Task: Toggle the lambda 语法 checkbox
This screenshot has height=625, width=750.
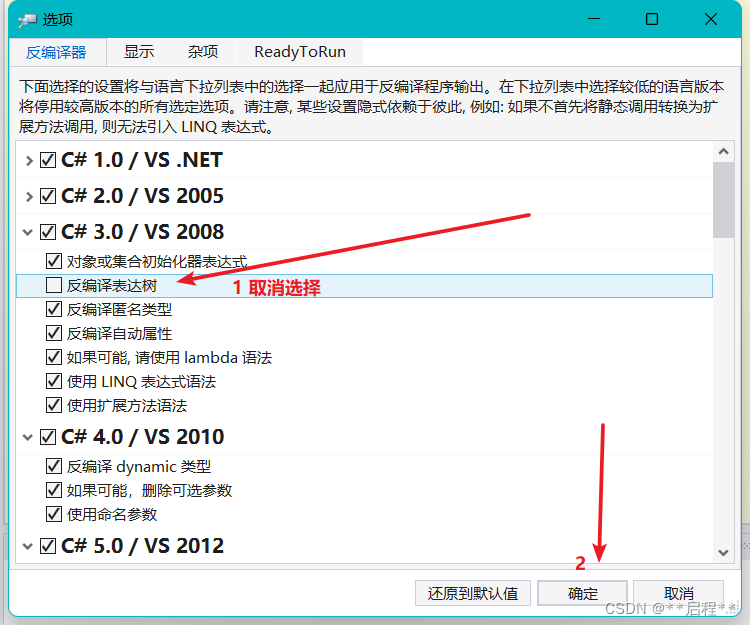Action: tap(54, 357)
